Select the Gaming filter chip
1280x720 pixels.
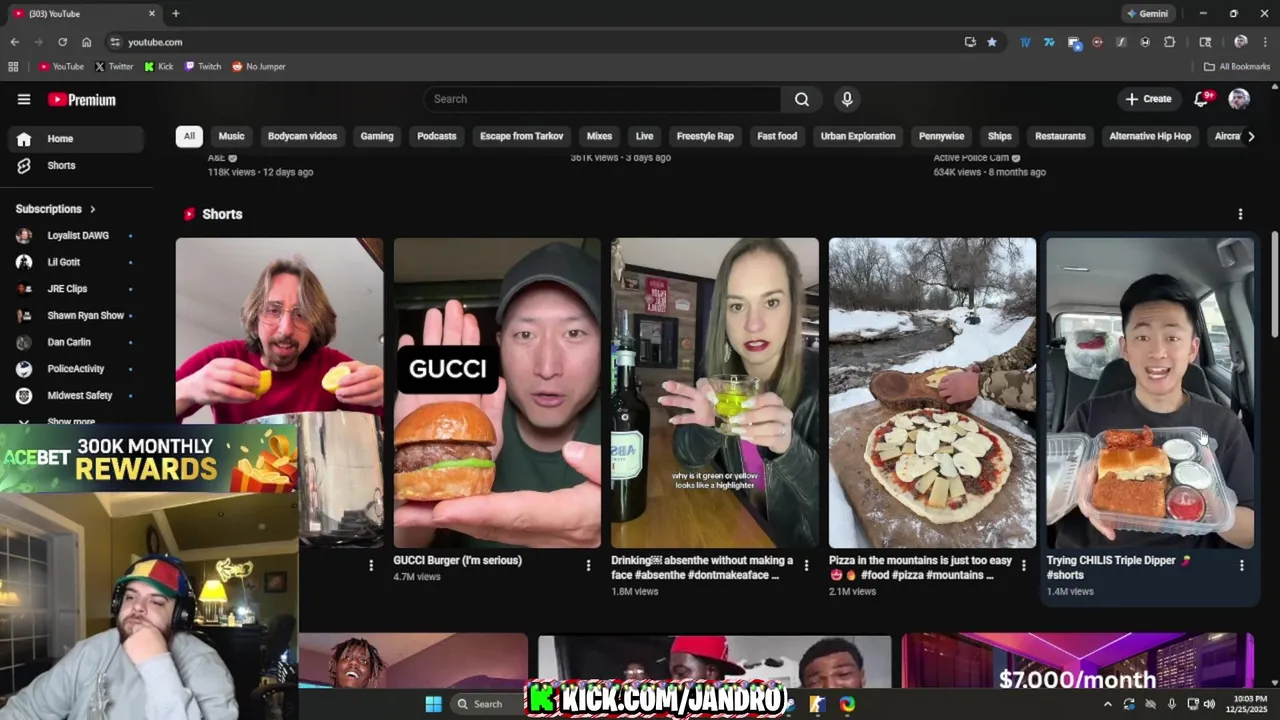pyautogui.click(x=377, y=136)
